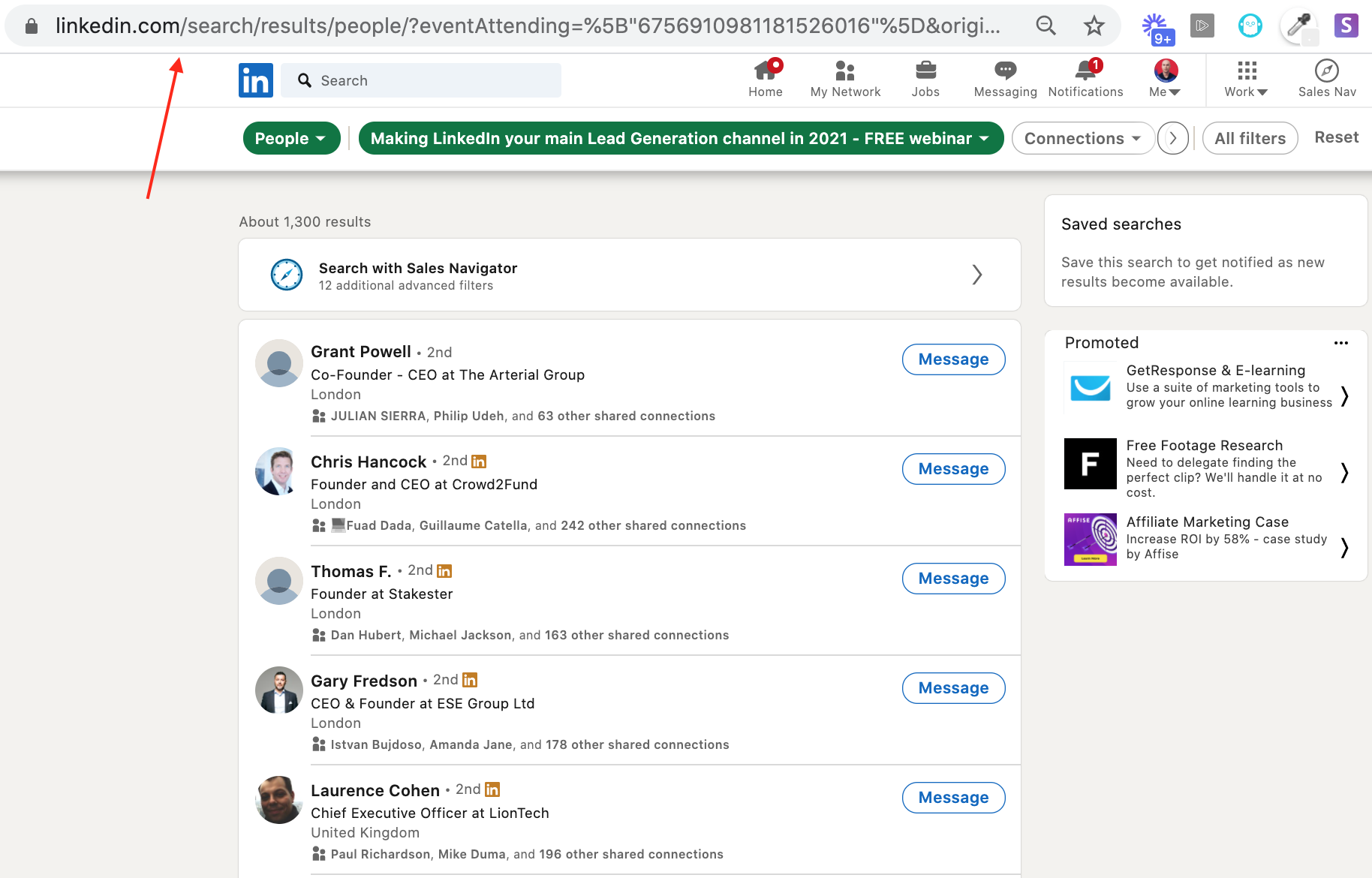Click Search with Sales Navigator title

click(x=418, y=268)
